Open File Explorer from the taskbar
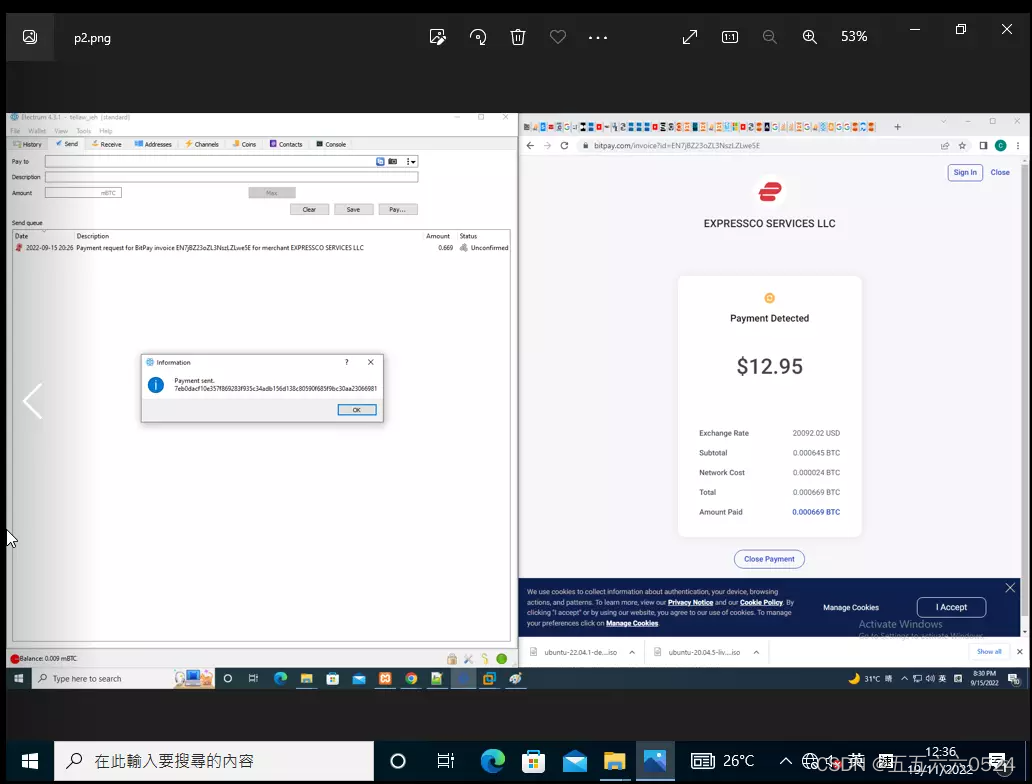 tap(614, 761)
